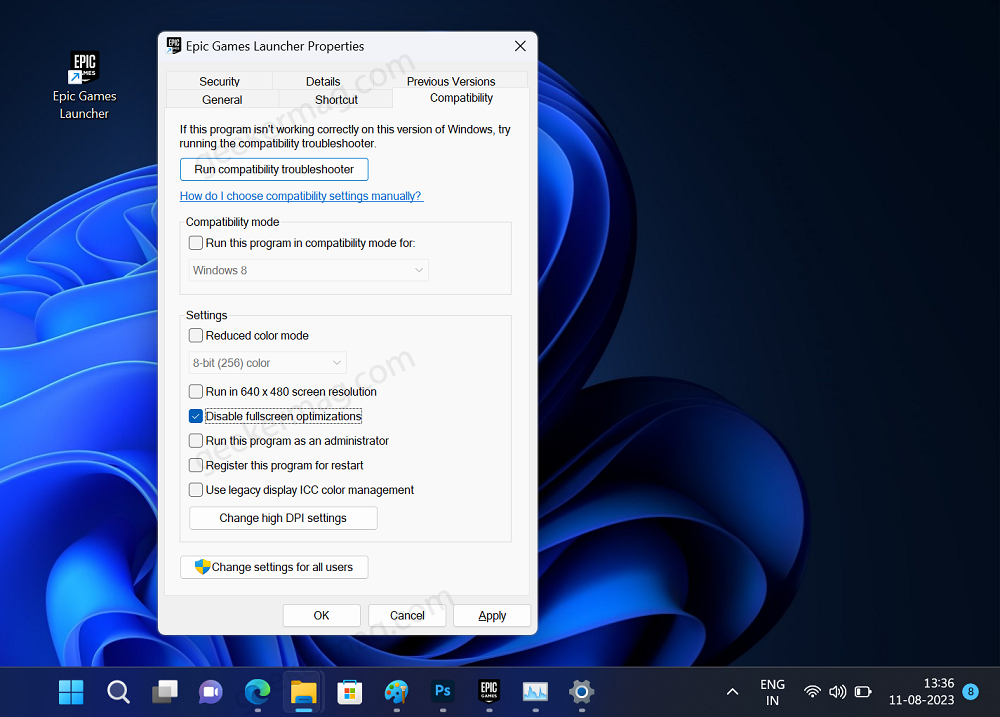Screen dimensions: 1000x717
Task: Apply the compatibility changes
Action: [x=492, y=616]
